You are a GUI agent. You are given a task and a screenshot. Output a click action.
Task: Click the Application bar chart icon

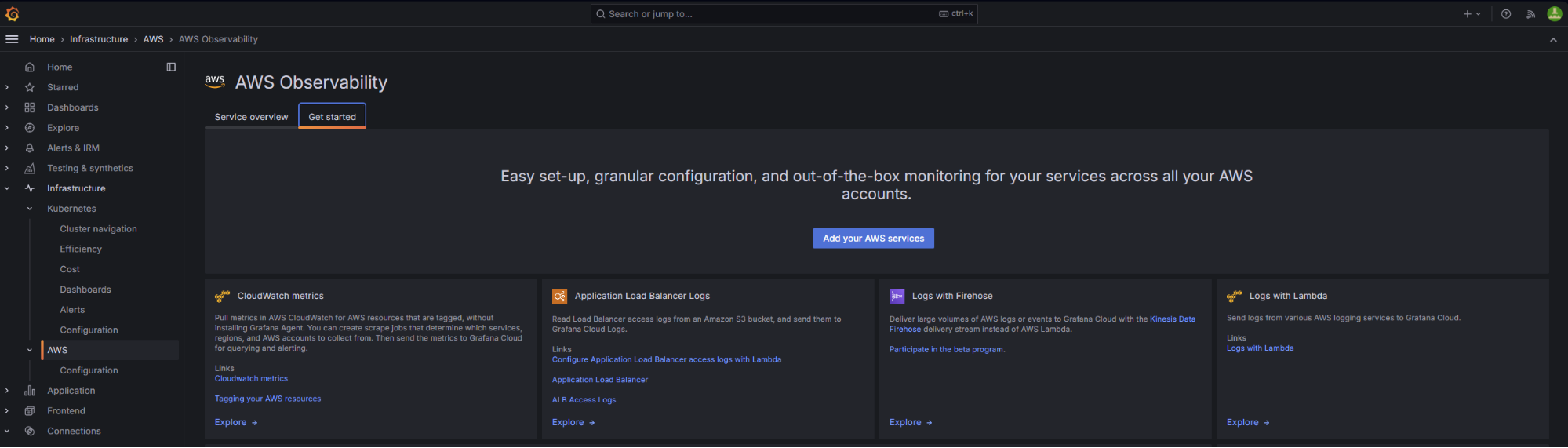[x=30, y=391]
